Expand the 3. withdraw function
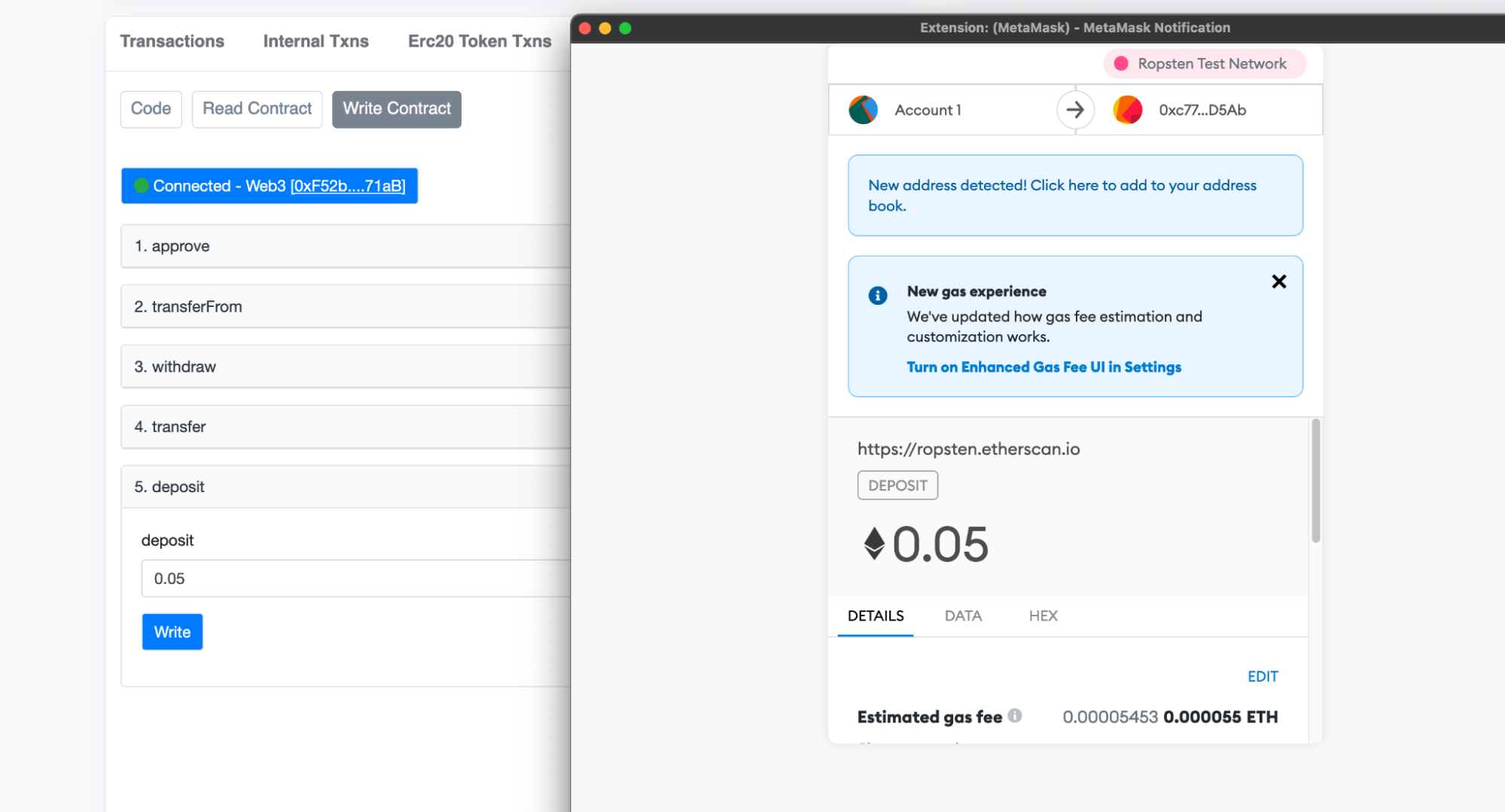1505x812 pixels. coord(345,366)
